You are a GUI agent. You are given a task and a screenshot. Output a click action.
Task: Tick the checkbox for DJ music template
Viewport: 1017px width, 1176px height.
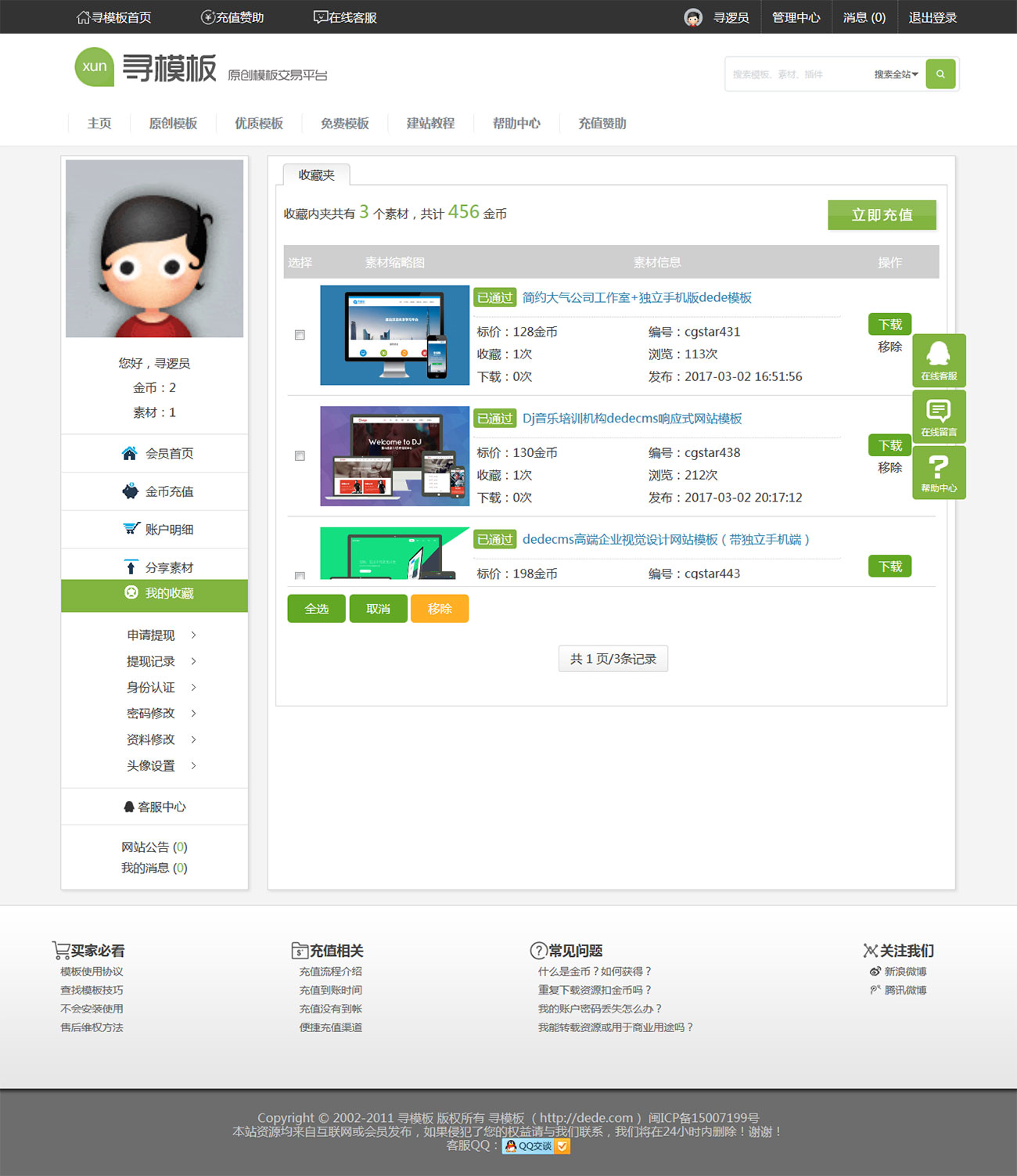(300, 455)
